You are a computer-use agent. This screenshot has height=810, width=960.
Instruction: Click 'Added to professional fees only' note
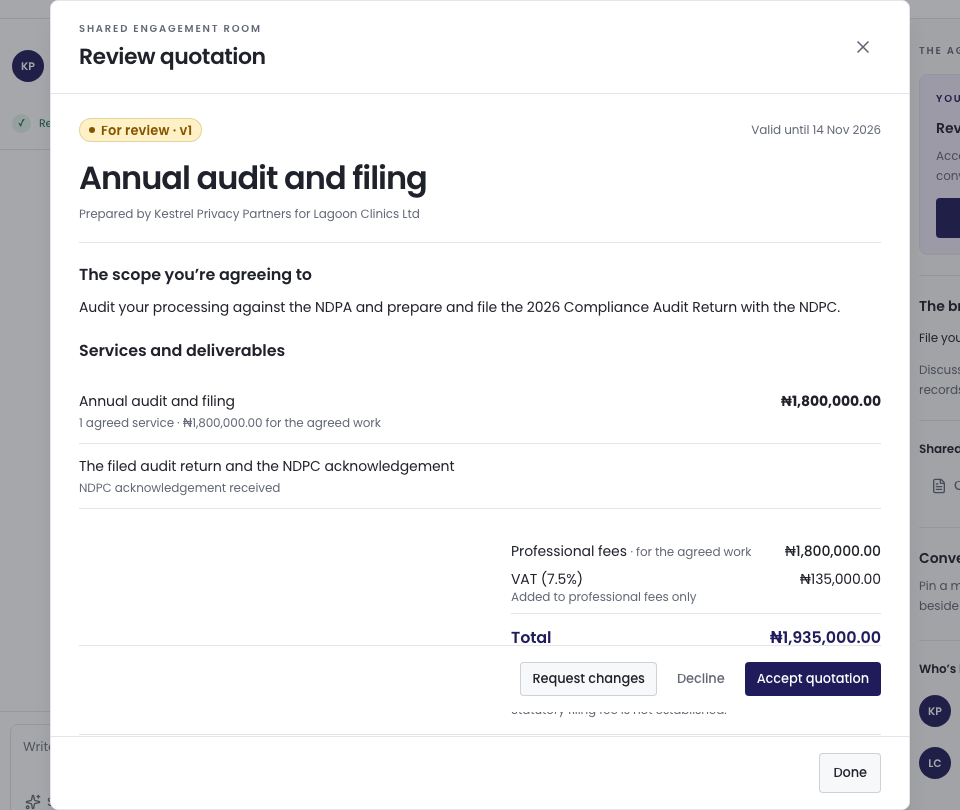[604, 597]
